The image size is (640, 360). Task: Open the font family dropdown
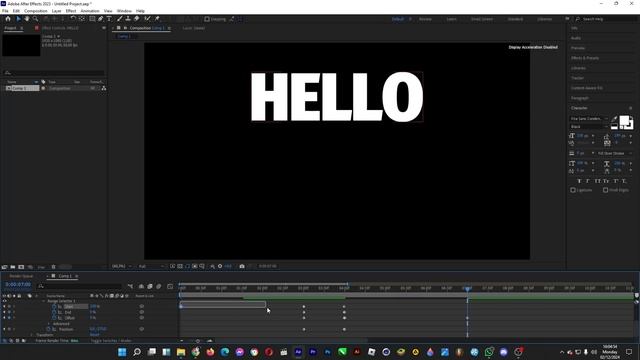click(x=589, y=118)
